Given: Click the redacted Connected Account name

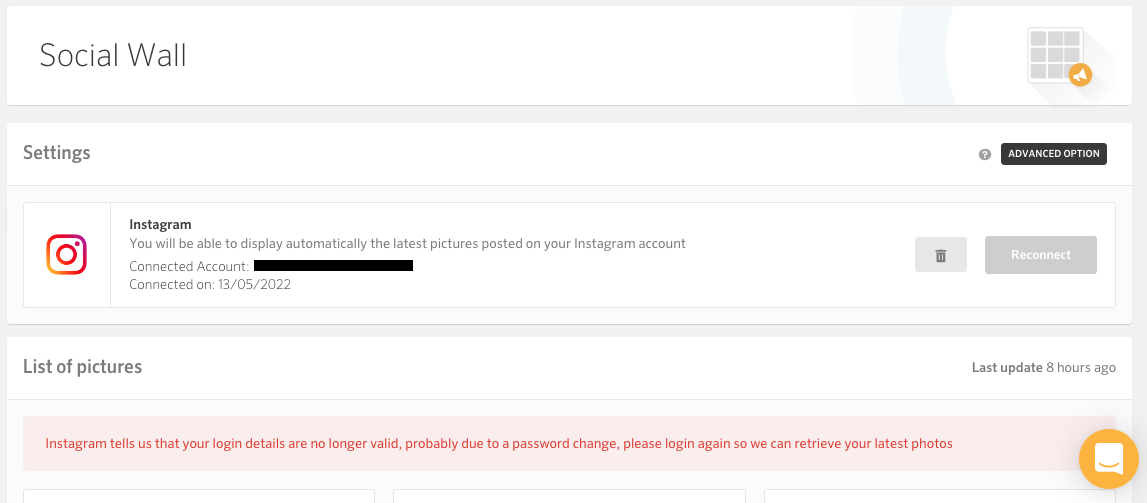Looking at the screenshot, I should [x=334, y=265].
